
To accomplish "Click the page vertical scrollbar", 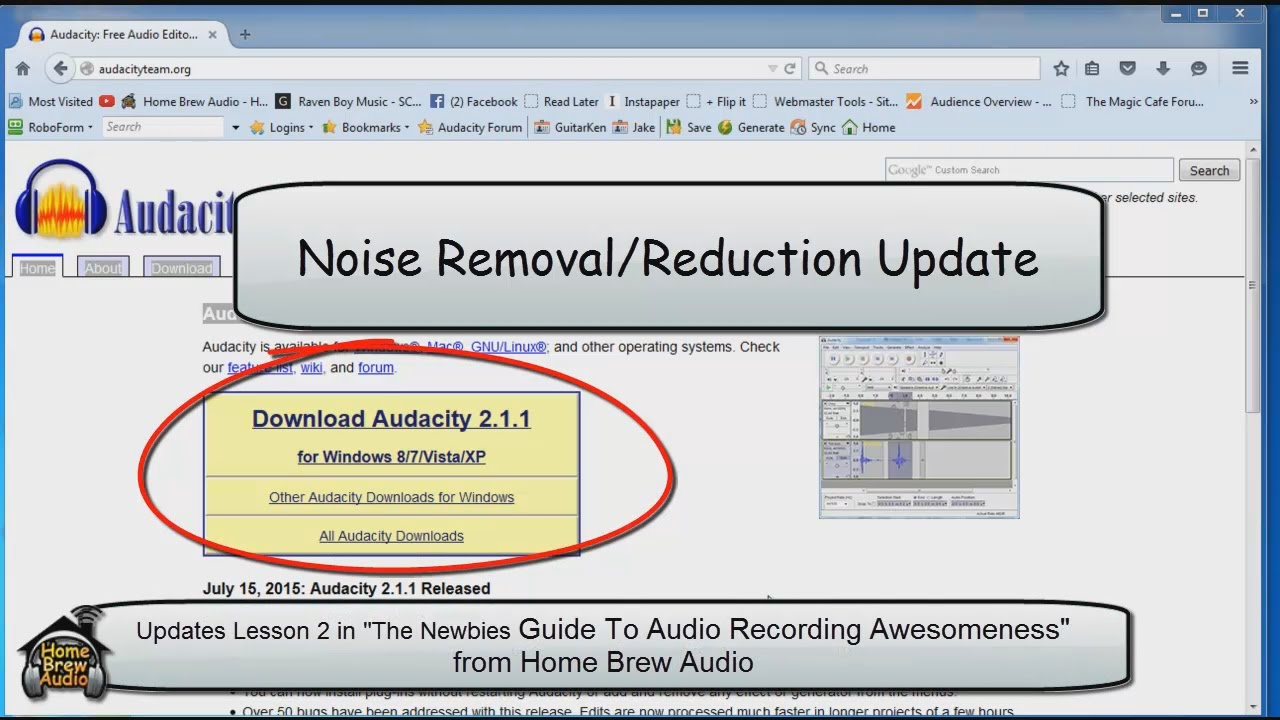I will coord(1253,284).
